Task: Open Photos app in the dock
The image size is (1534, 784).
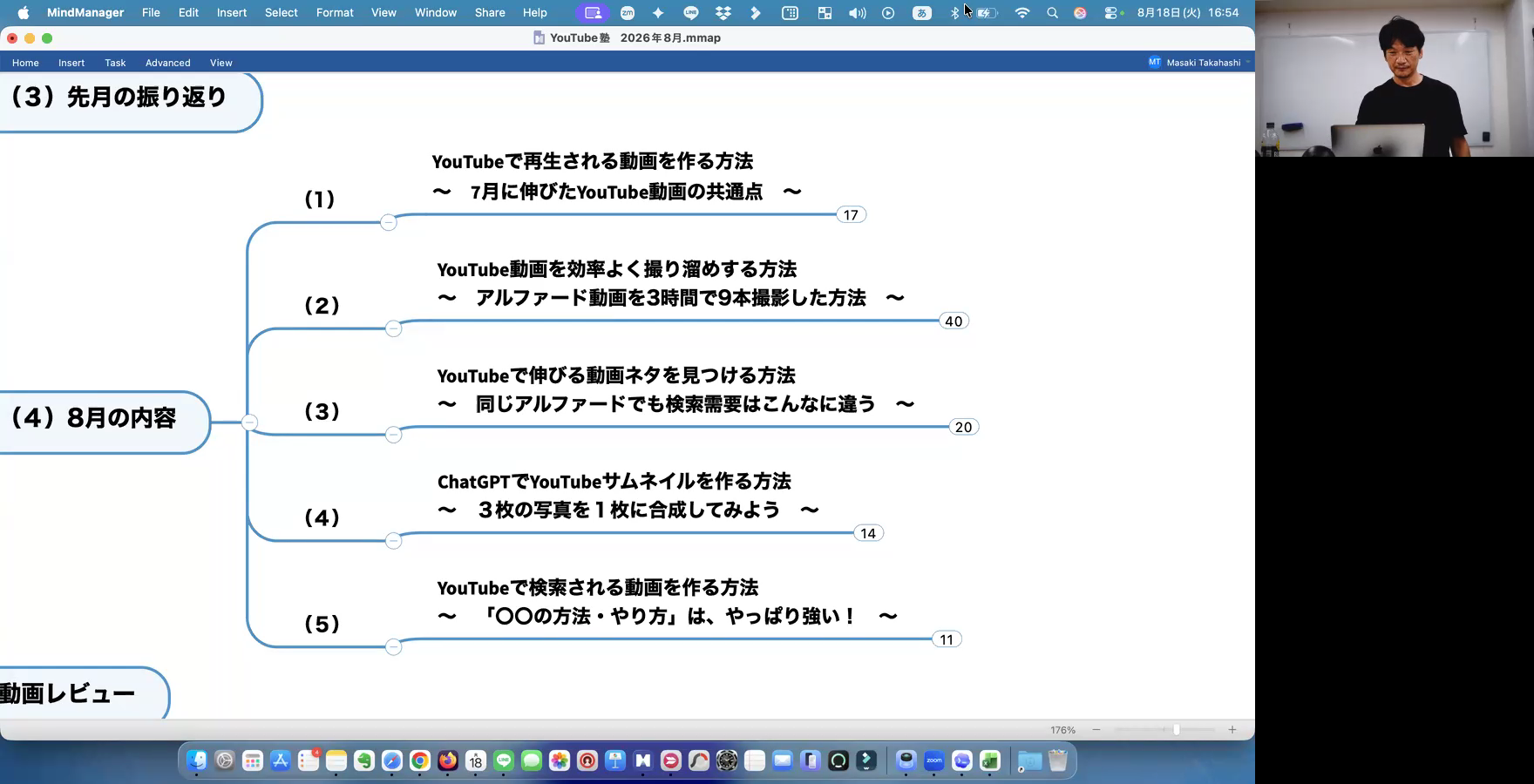Action: [x=560, y=760]
